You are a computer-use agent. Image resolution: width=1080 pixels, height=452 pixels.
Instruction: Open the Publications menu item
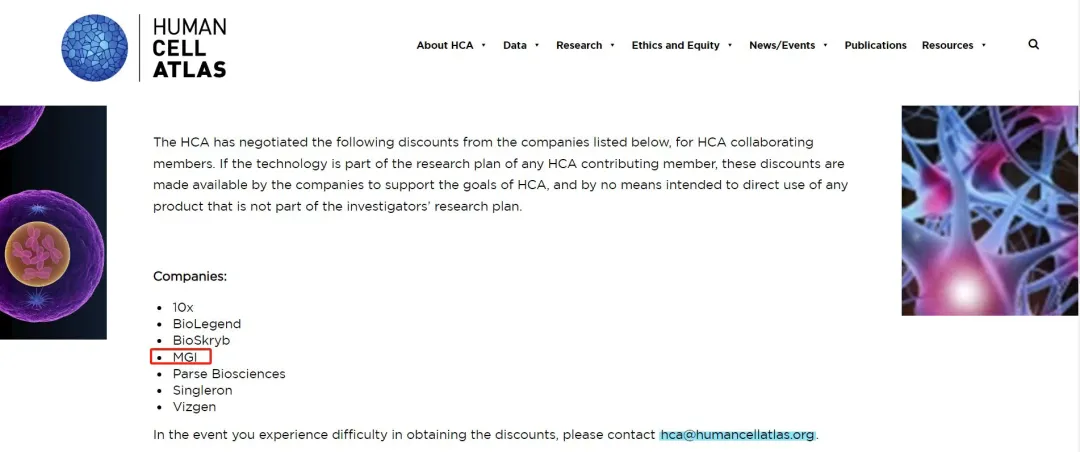coord(875,45)
